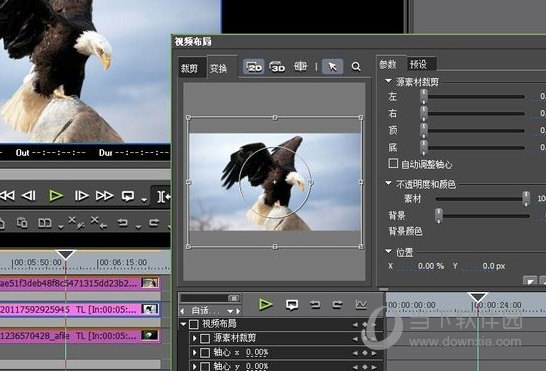
Task: Adjust the 底 crop slider
Action: [x=423, y=147]
